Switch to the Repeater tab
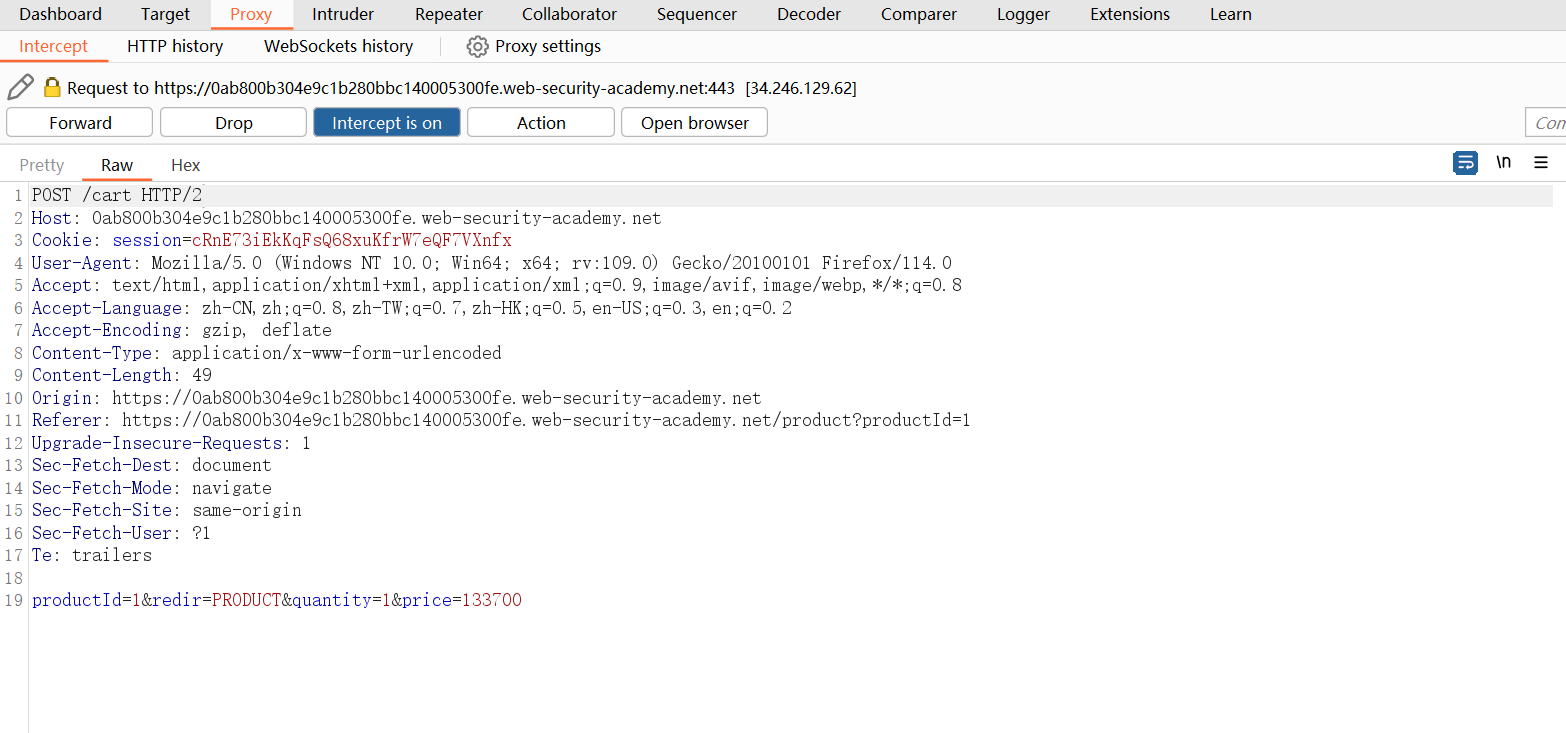The image size is (1566, 733). pos(449,15)
